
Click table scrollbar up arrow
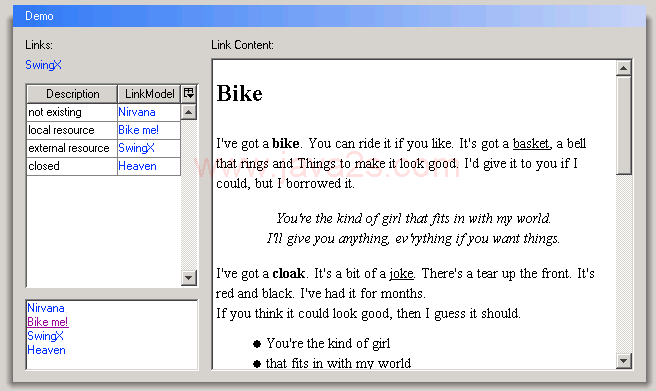coord(189,112)
